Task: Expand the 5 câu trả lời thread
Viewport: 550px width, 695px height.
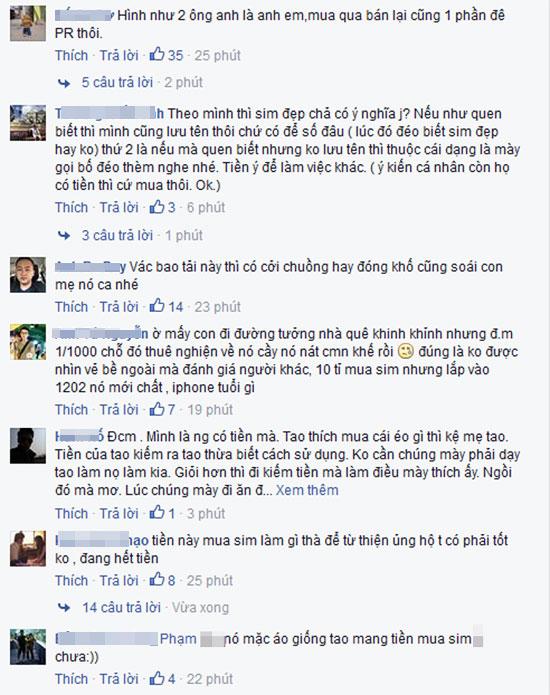Action: click(x=117, y=82)
